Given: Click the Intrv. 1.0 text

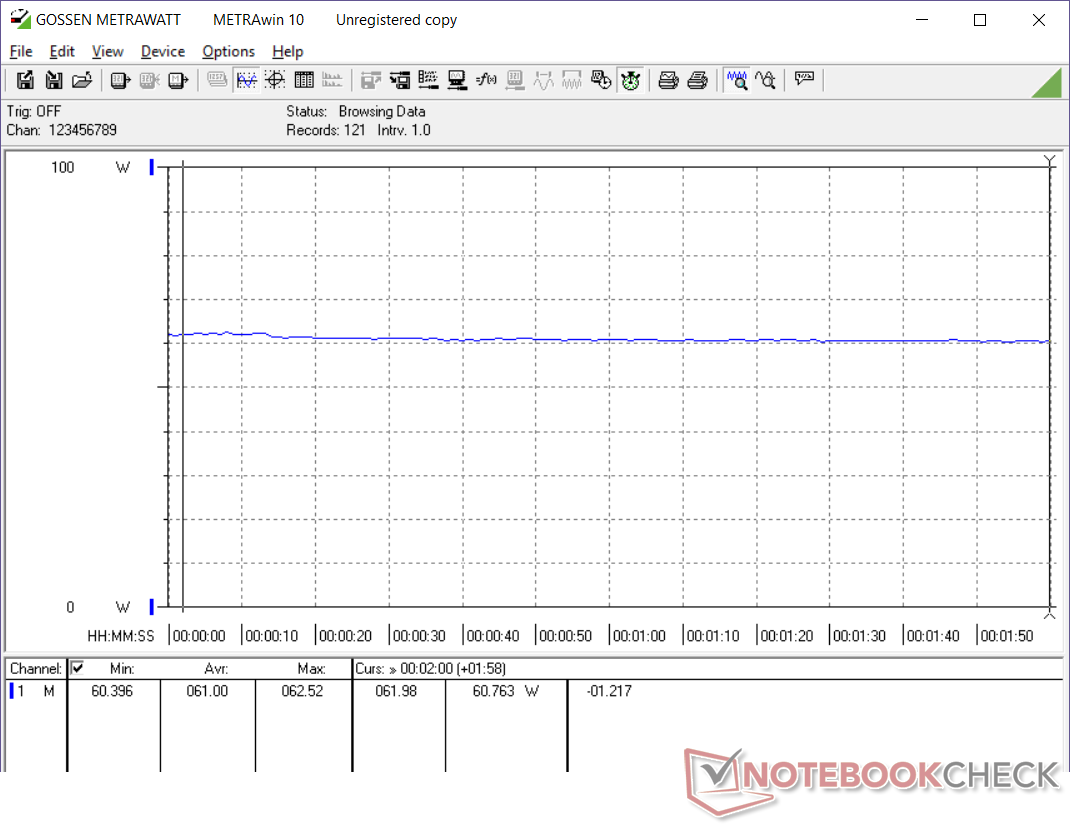Looking at the screenshot, I should 404,130.
